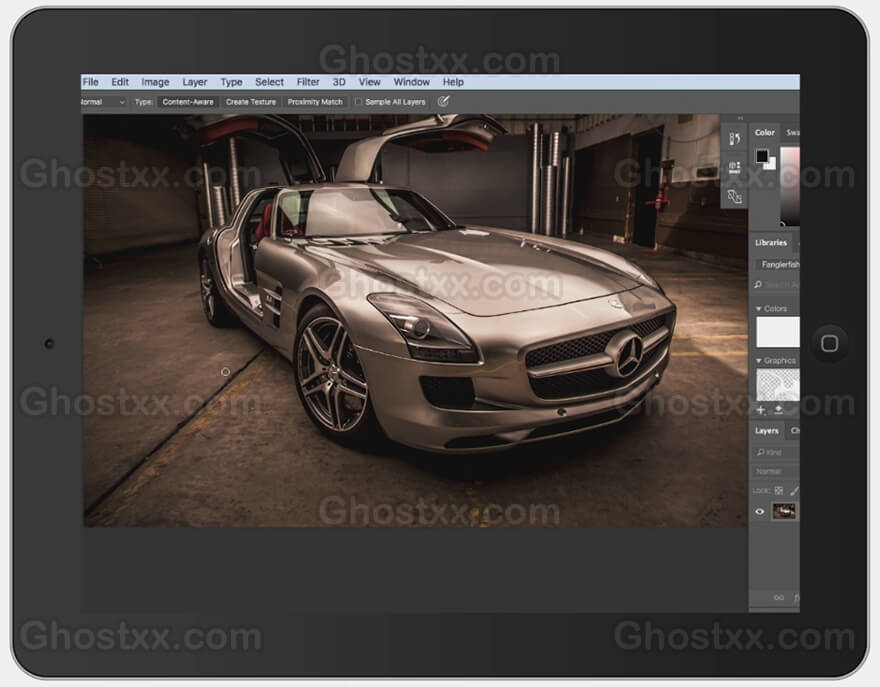Open the View menu
This screenshot has width=880, height=687.
tap(370, 82)
